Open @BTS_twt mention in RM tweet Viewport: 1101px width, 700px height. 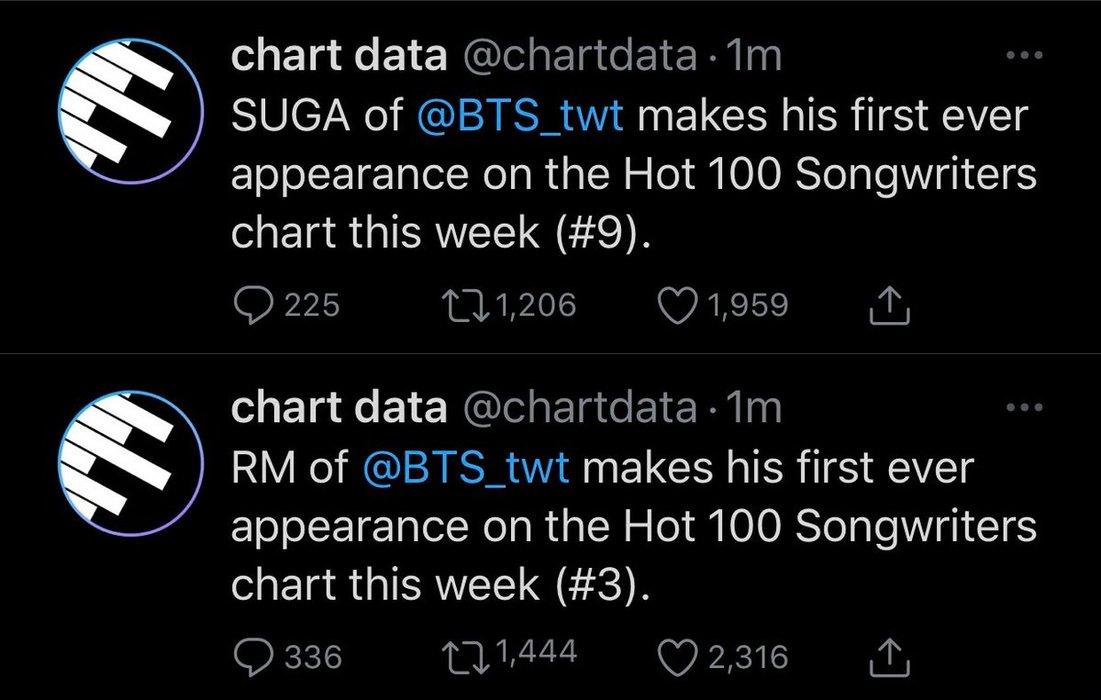click(x=465, y=468)
